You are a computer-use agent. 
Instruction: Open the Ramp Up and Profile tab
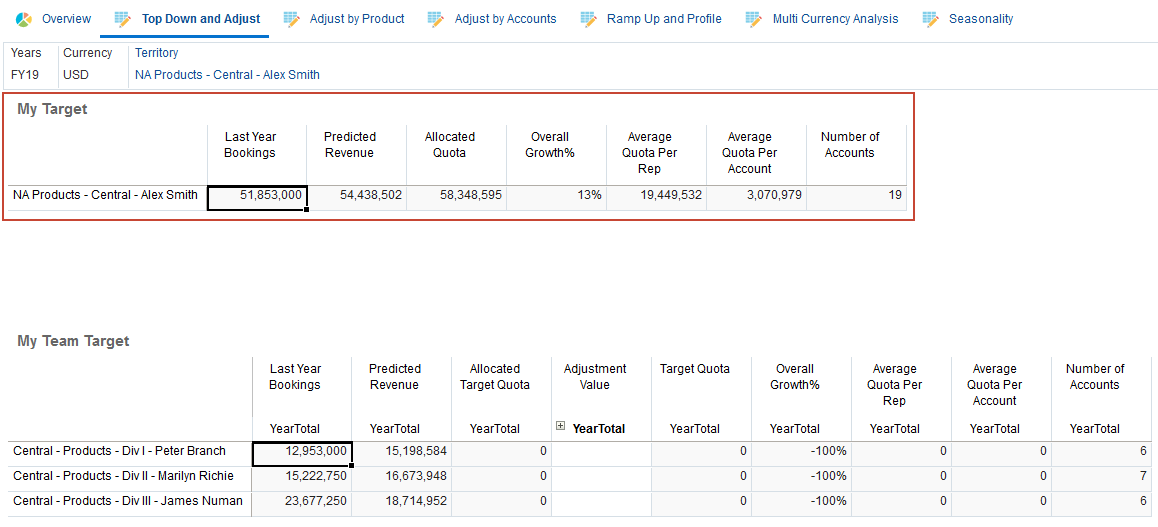coord(664,19)
